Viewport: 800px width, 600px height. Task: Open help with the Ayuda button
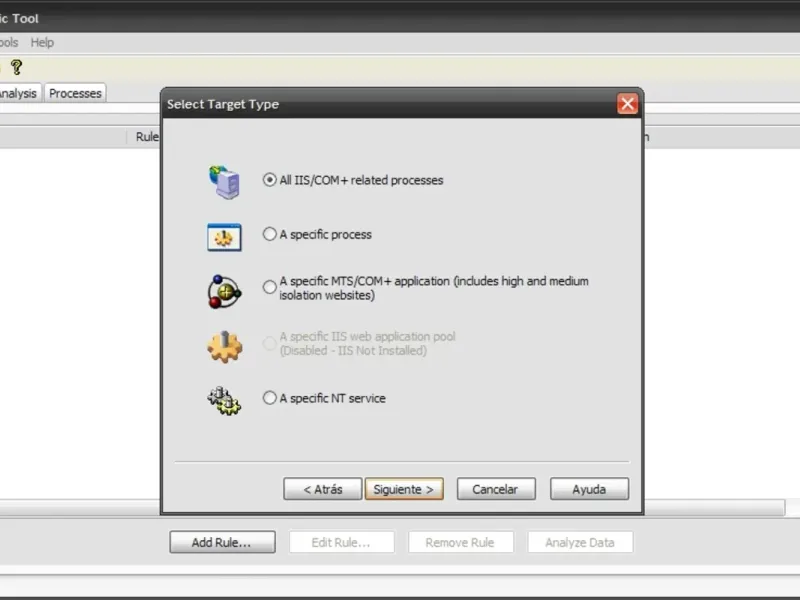point(589,489)
